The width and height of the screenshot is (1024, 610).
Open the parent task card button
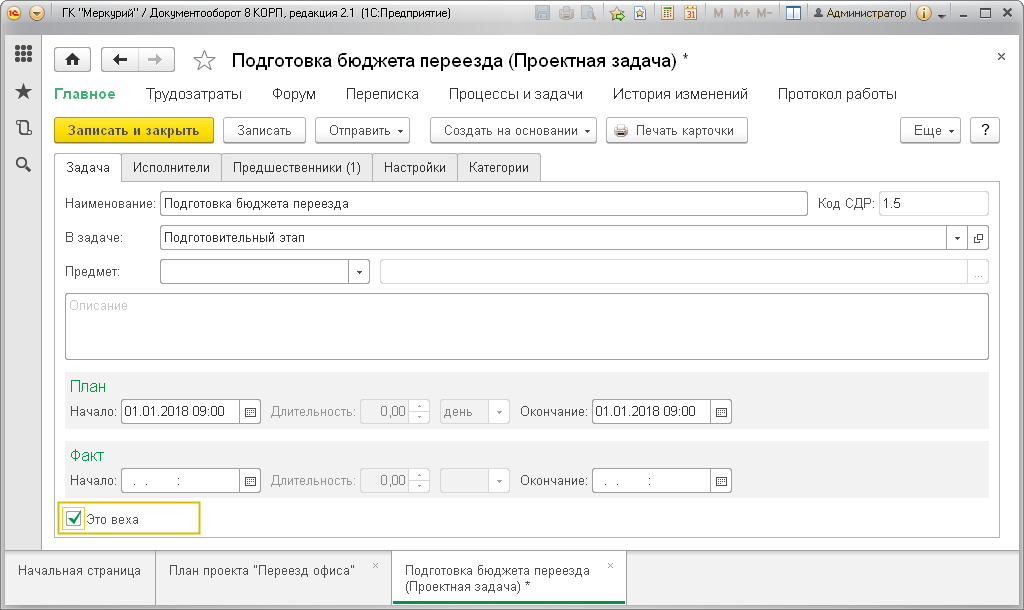point(978,238)
